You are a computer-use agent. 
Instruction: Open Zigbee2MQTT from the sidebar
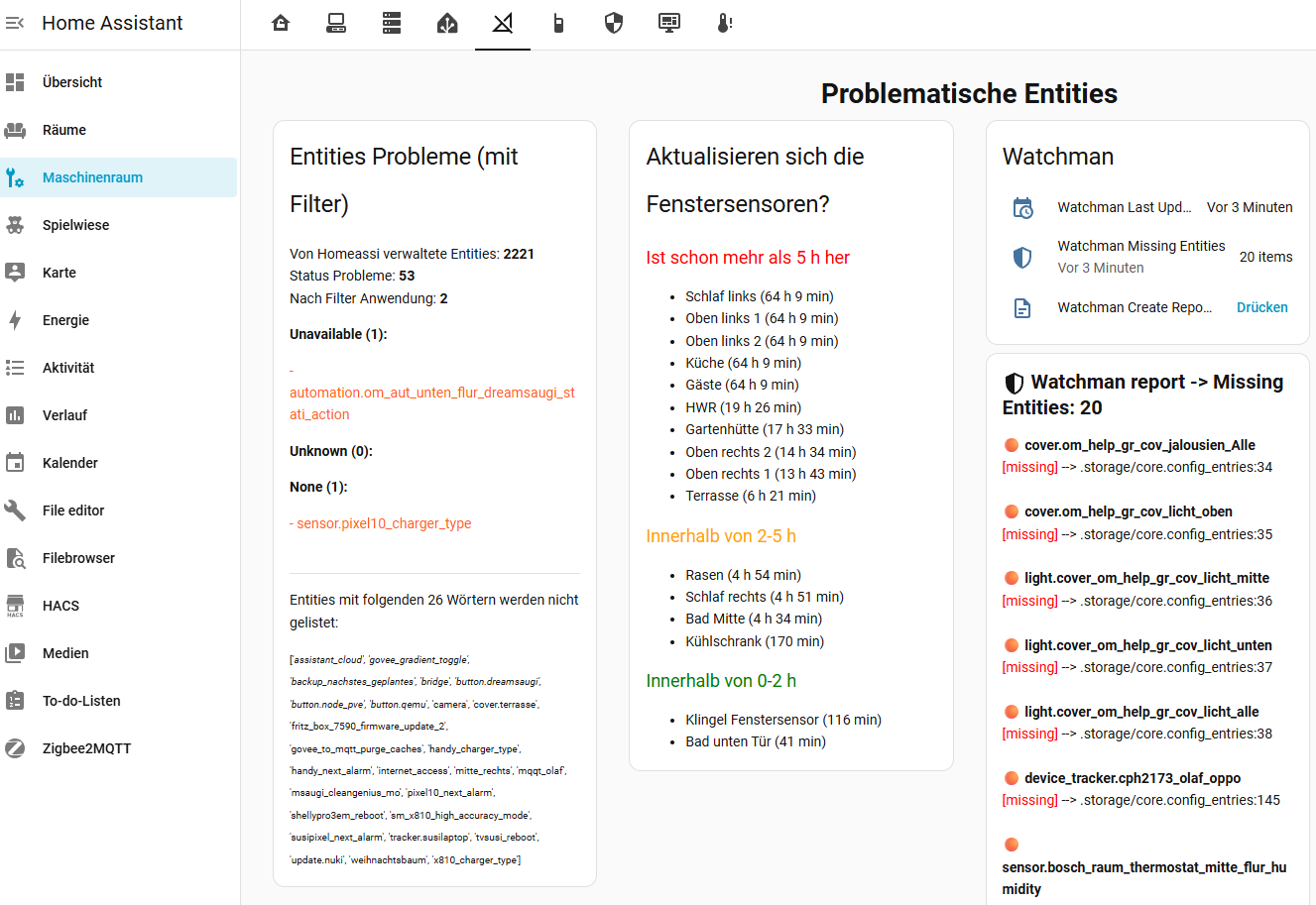86,748
